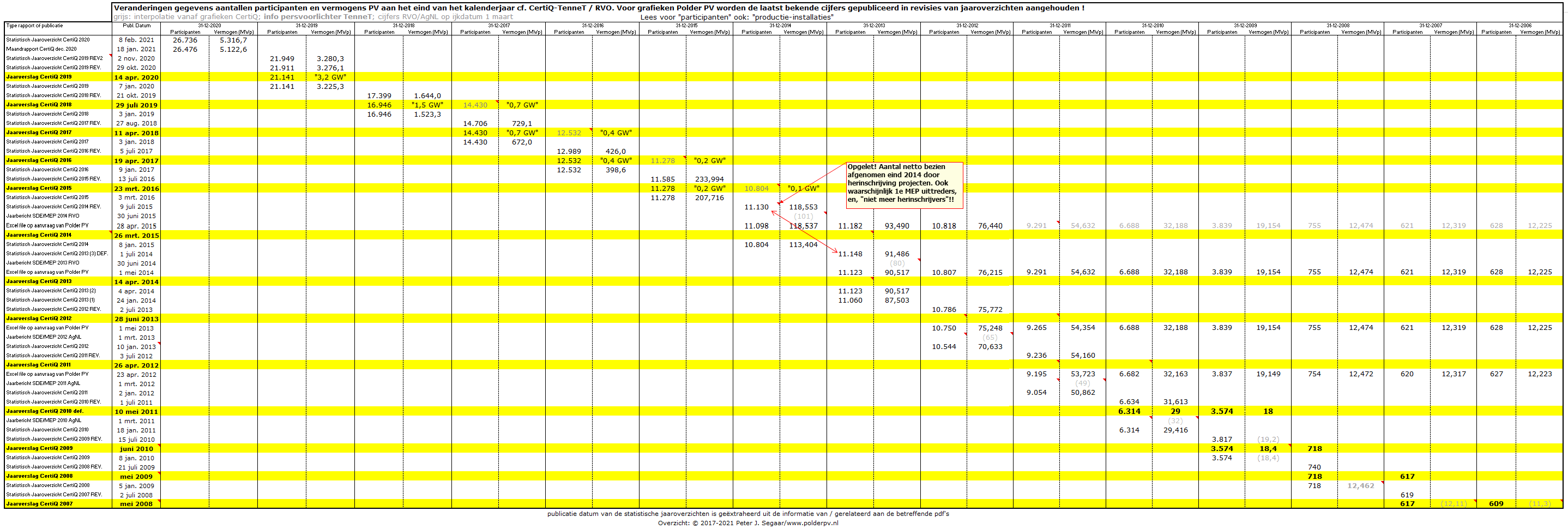Click the 'Publ. Datum' column header

point(136,26)
